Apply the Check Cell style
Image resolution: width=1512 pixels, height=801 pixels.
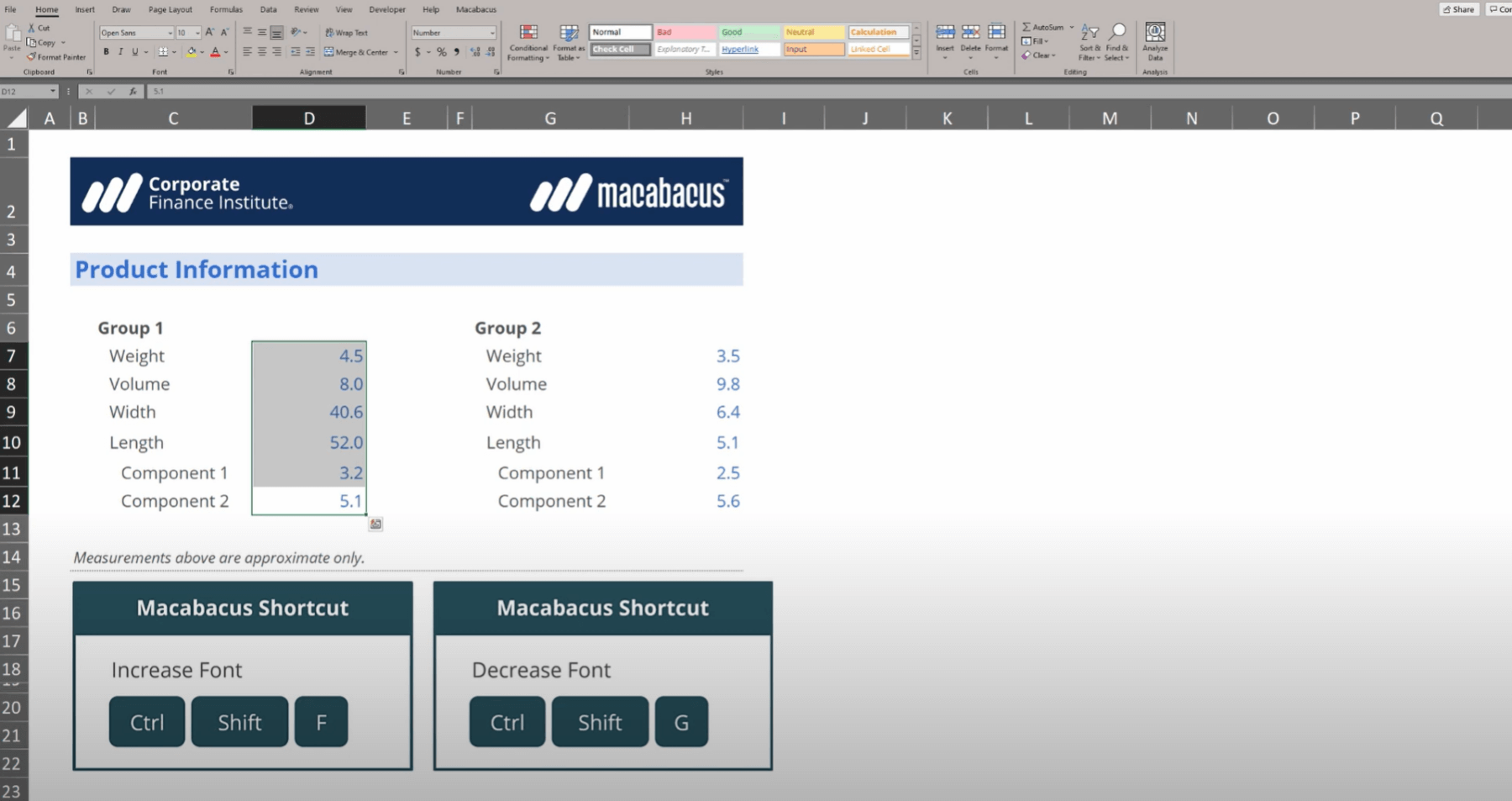tap(620, 50)
